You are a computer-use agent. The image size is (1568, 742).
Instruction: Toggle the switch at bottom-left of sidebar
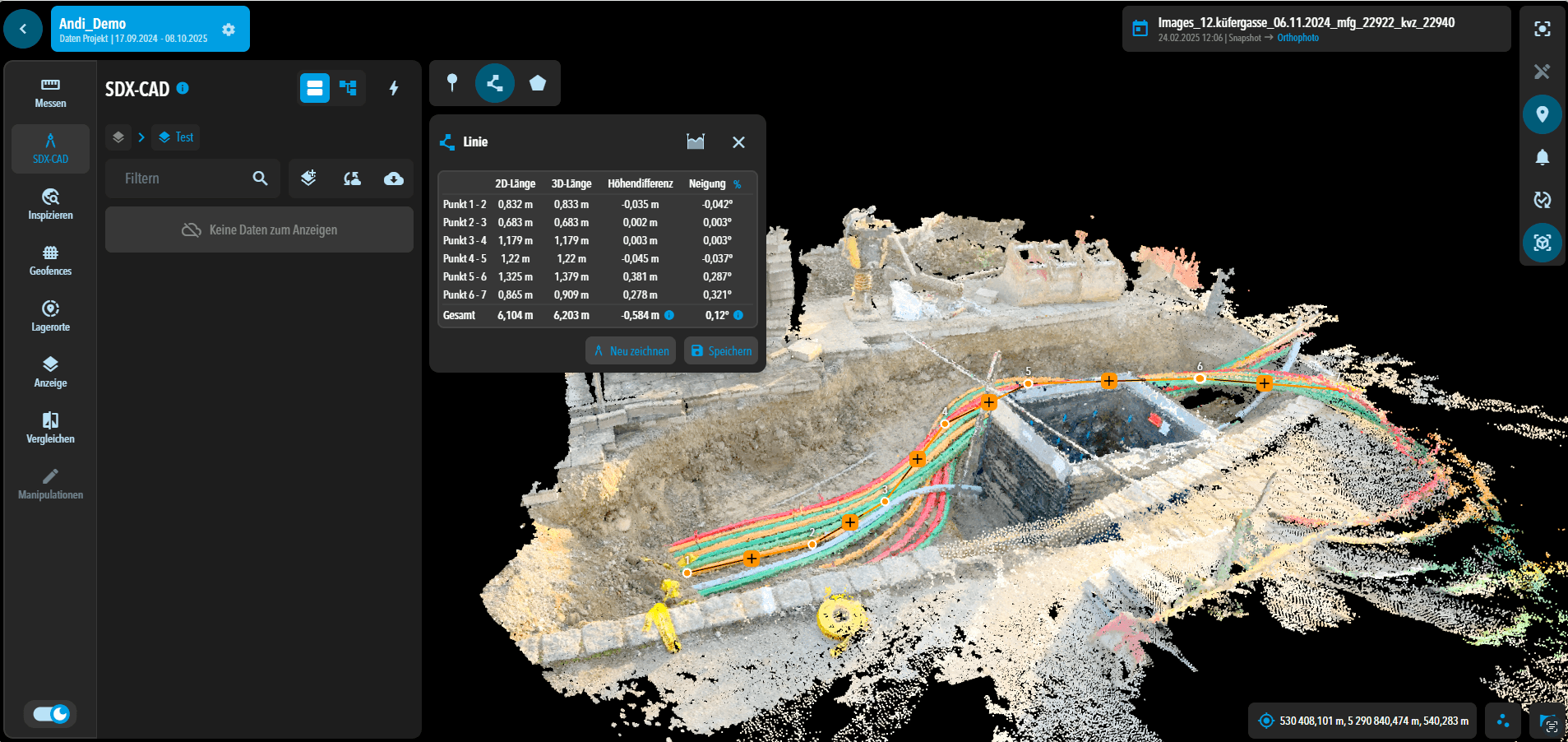click(x=50, y=713)
